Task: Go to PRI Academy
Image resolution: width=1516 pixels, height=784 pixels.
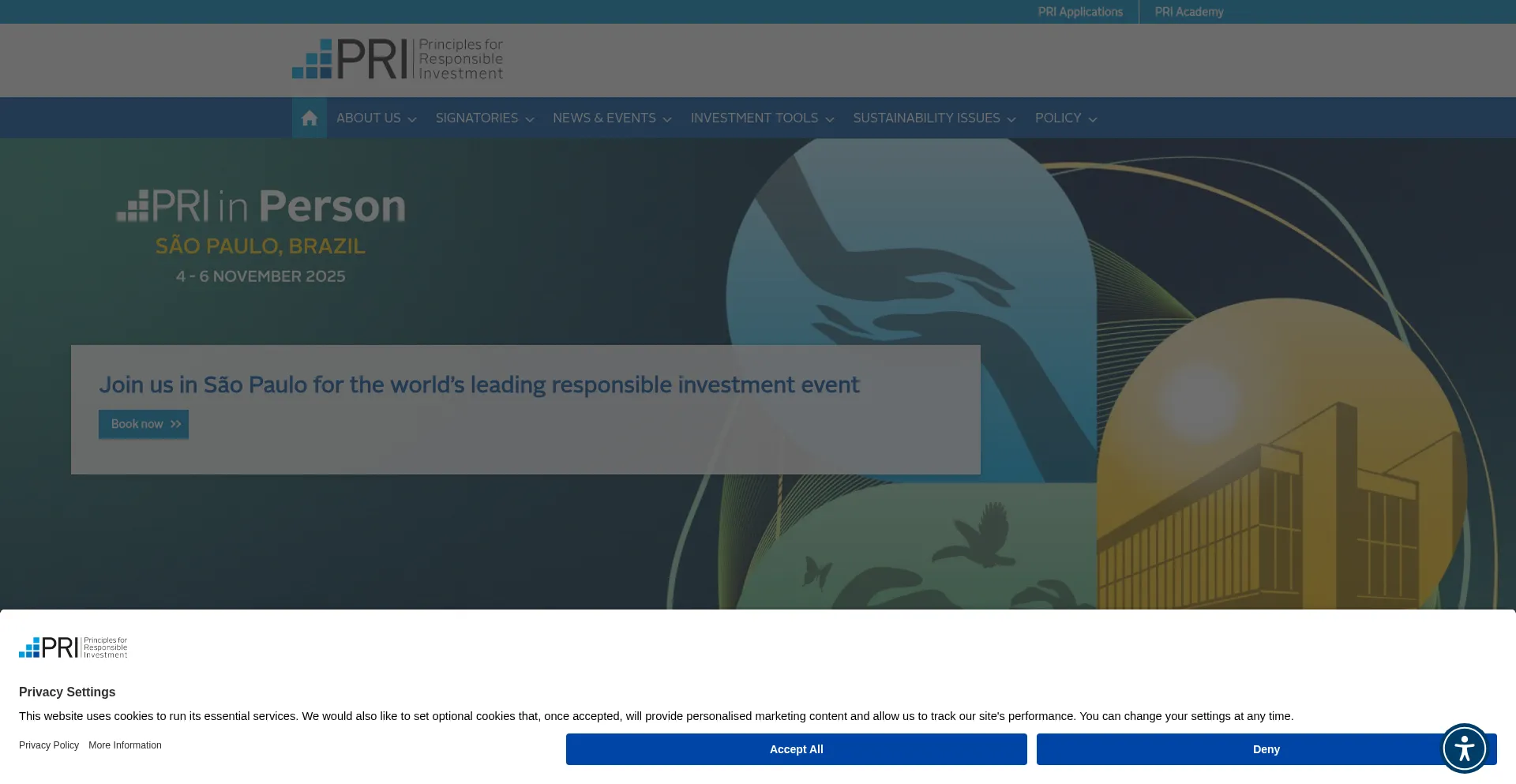Action: [1189, 12]
